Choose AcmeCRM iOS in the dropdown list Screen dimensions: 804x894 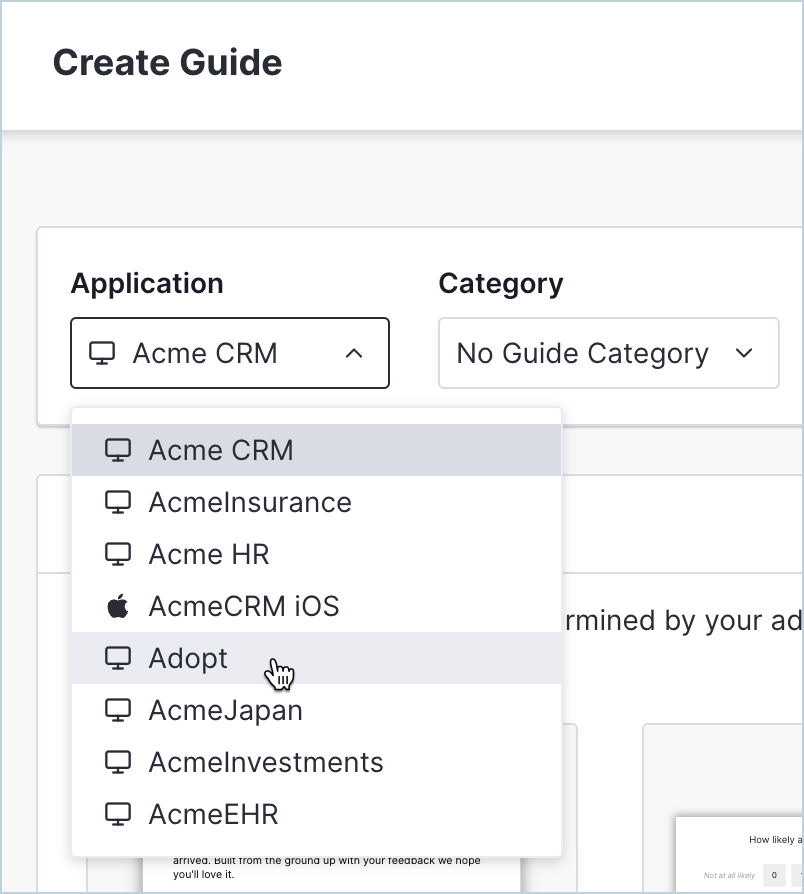click(316, 606)
